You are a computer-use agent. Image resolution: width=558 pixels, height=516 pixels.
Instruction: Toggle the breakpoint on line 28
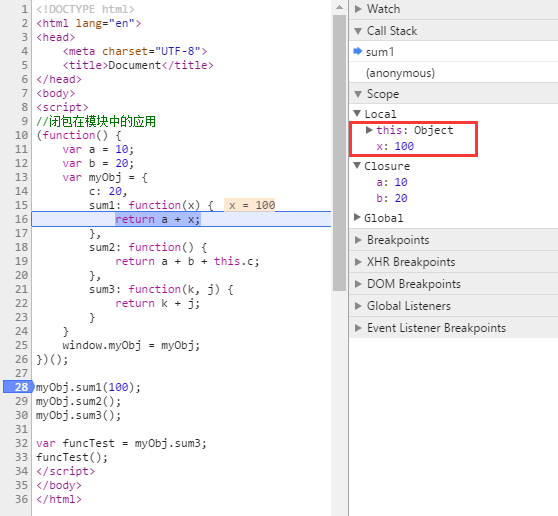tap(18, 387)
